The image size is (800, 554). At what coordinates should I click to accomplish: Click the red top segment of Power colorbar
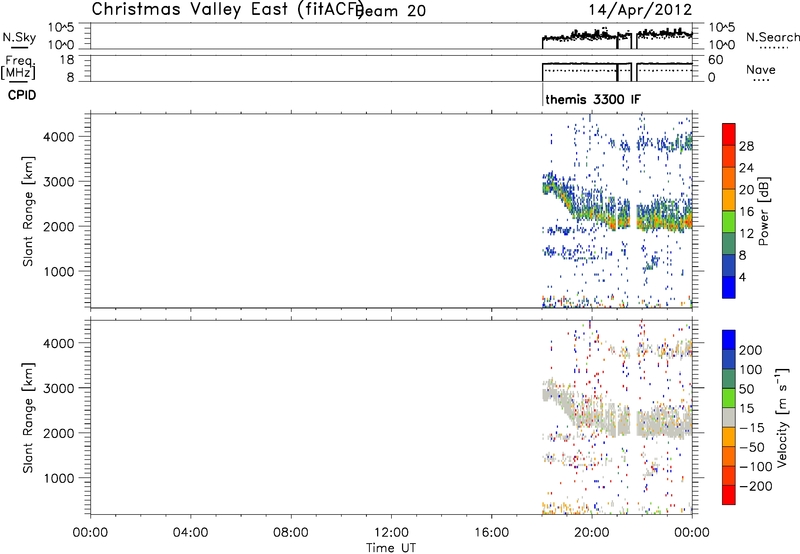click(729, 134)
